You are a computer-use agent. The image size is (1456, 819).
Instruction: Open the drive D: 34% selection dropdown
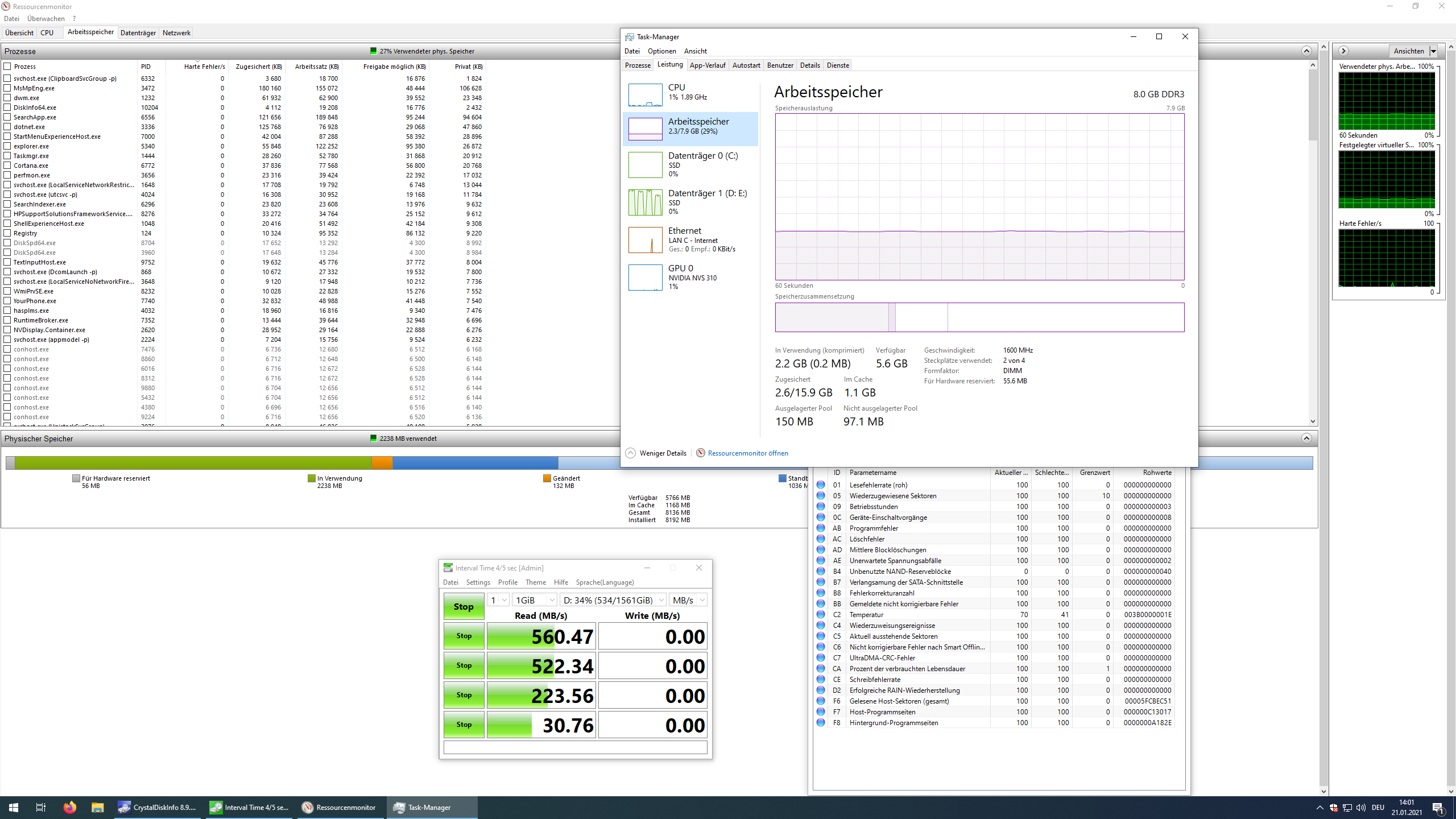click(613, 600)
